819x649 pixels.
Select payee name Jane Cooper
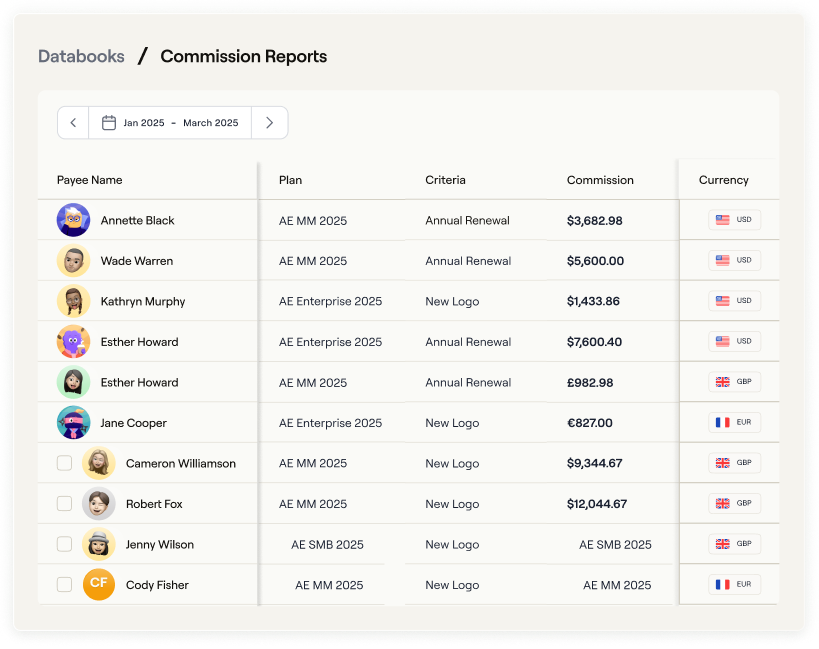(x=134, y=423)
